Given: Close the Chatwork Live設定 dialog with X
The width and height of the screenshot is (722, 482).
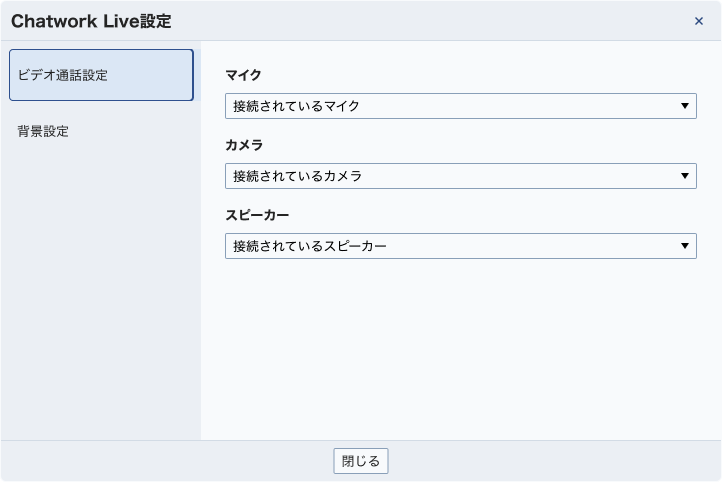Looking at the screenshot, I should coord(699,21).
